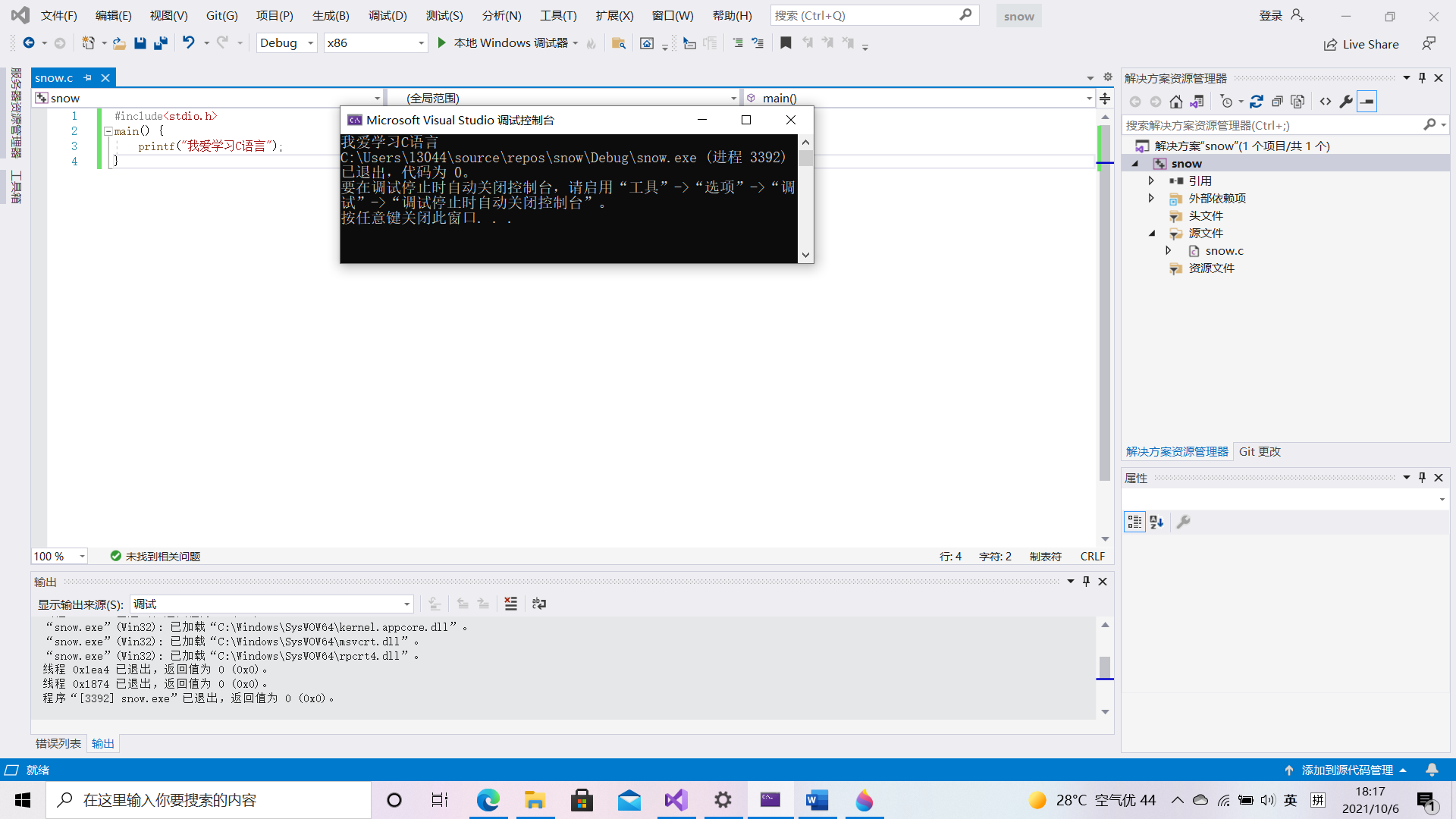The height and width of the screenshot is (819, 1456).
Task: Click the Solution Explorer refresh/sync icon
Action: pos(1257,102)
